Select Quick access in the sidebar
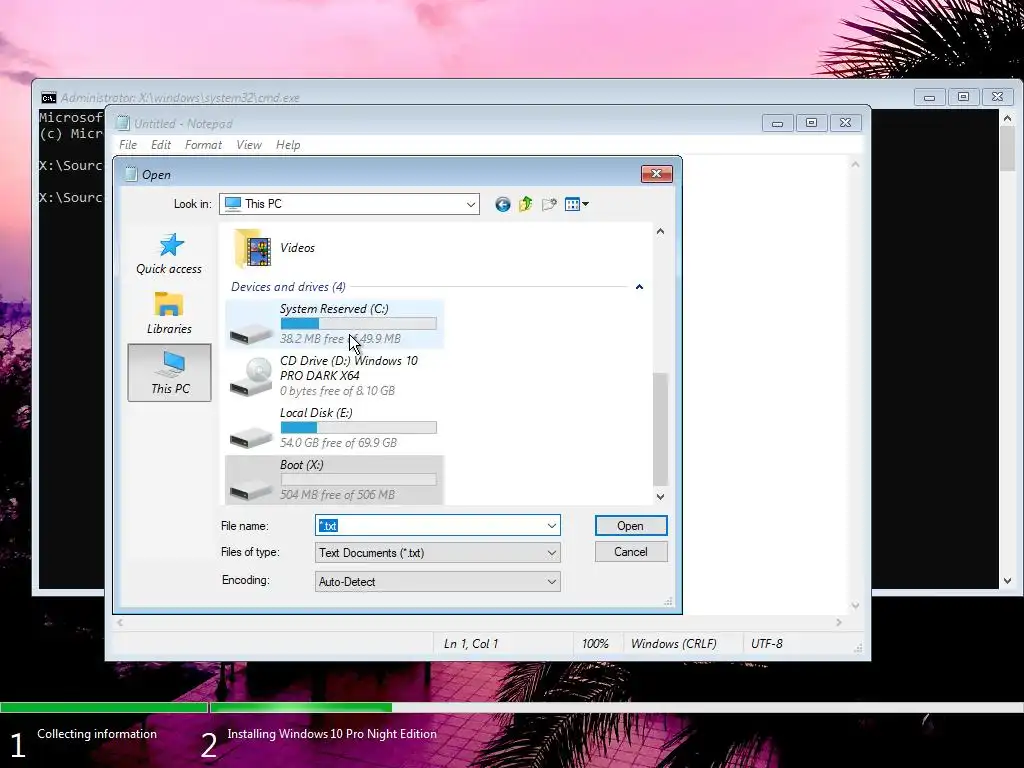This screenshot has width=1024, height=768. point(169,254)
